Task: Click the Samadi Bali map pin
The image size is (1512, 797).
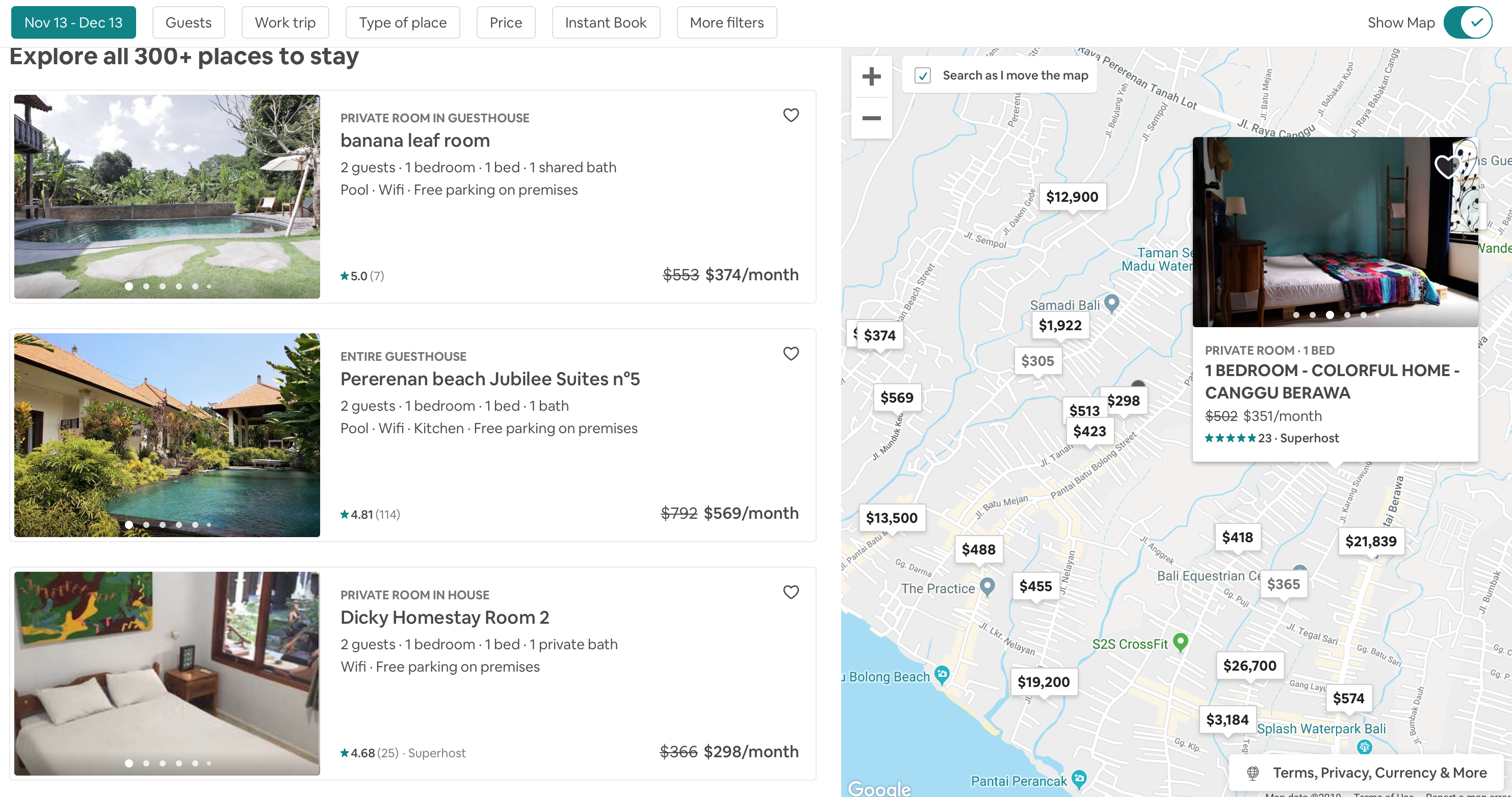Action: coord(1112,303)
